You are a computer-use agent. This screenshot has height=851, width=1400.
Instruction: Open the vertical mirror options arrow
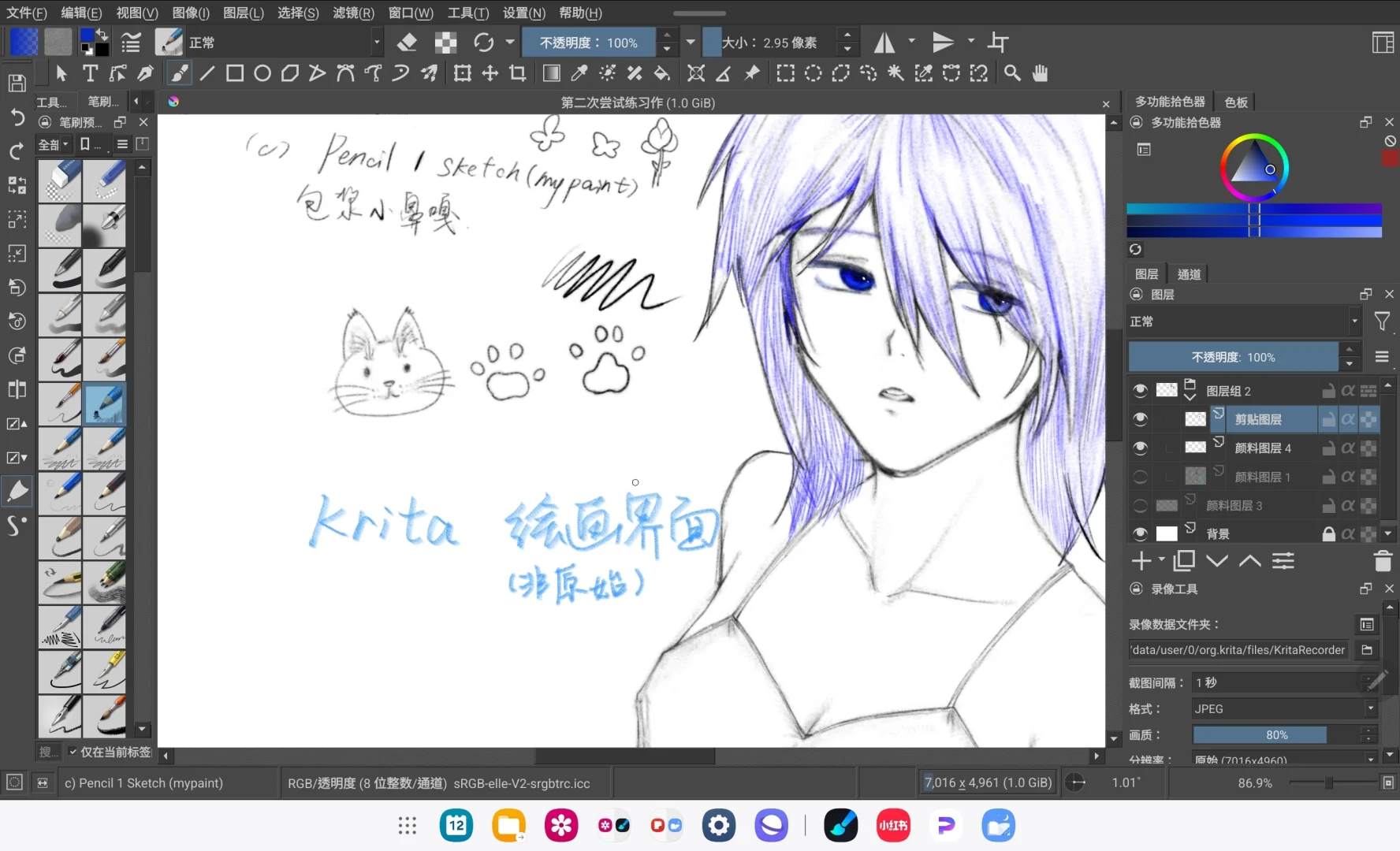click(971, 41)
